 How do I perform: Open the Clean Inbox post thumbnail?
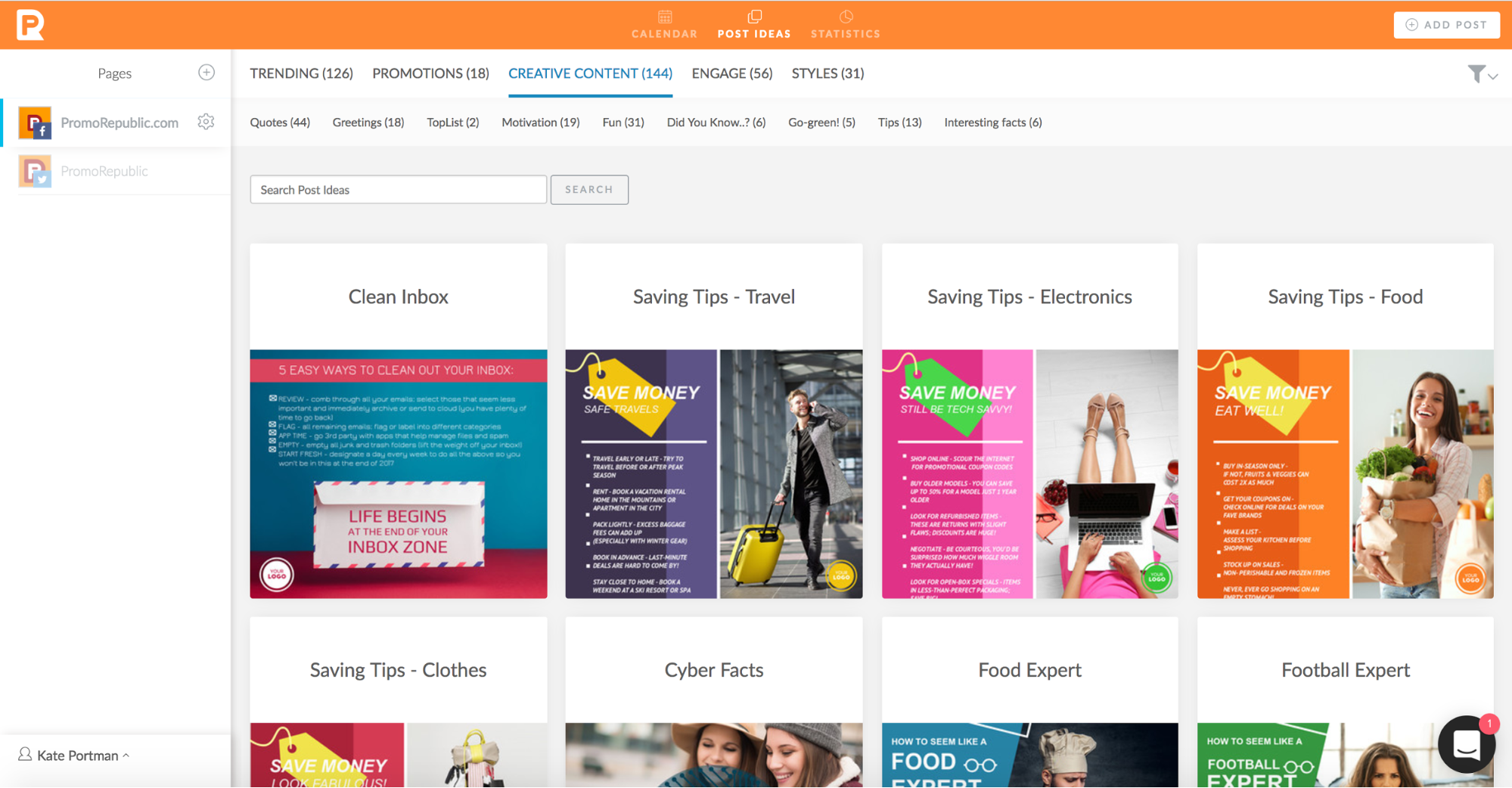click(x=399, y=474)
